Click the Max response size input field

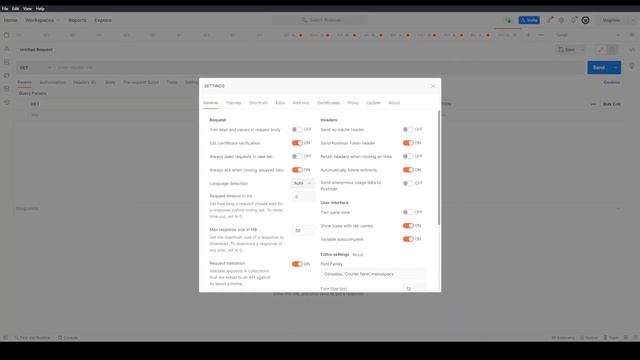click(x=303, y=231)
